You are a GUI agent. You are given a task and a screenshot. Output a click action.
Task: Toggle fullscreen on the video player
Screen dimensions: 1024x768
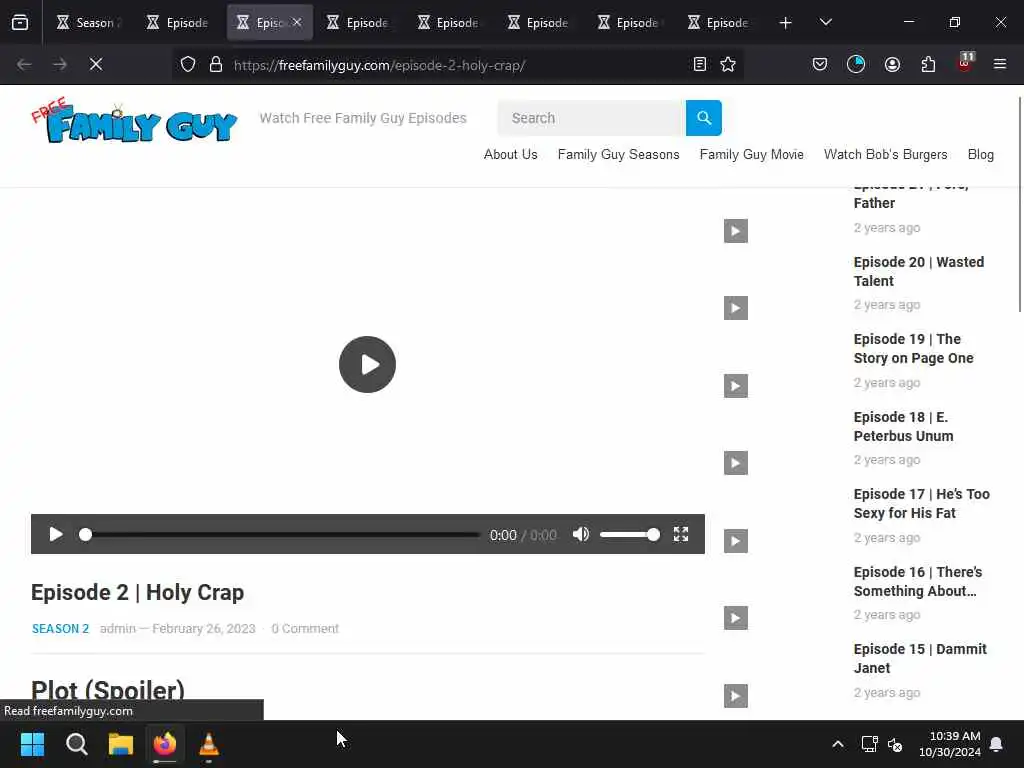coord(680,535)
